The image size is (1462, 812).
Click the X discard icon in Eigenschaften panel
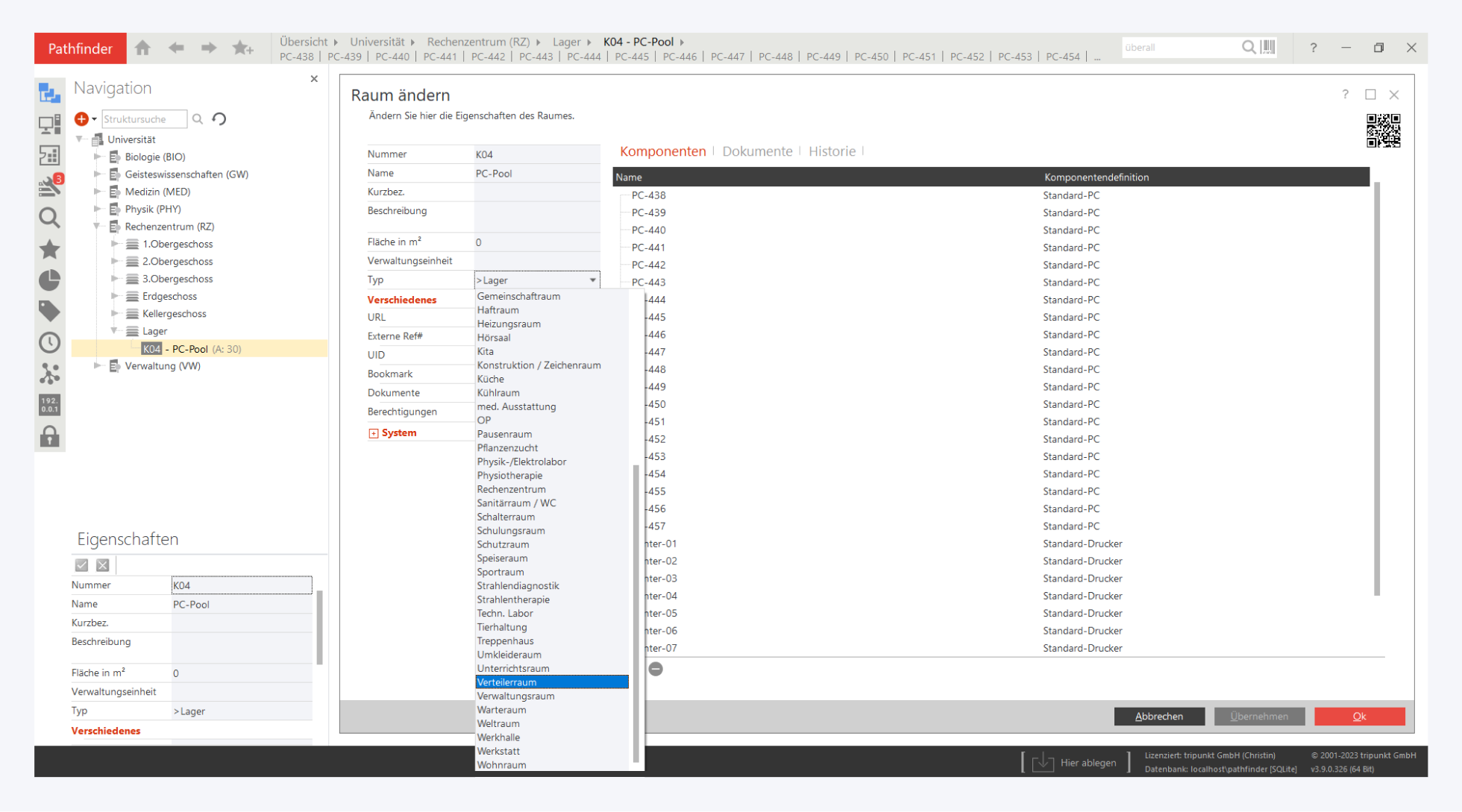pyautogui.click(x=103, y=565)
